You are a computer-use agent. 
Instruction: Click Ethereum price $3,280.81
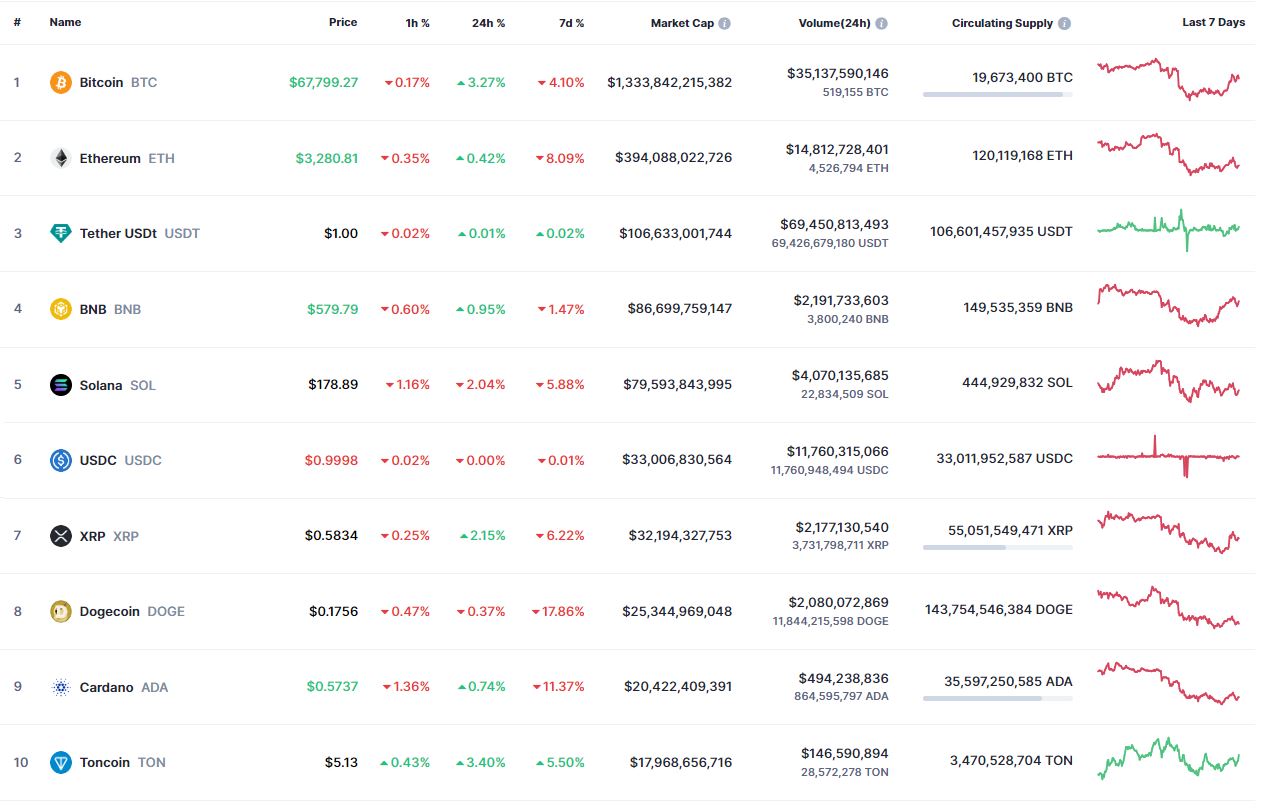(327, 158)
